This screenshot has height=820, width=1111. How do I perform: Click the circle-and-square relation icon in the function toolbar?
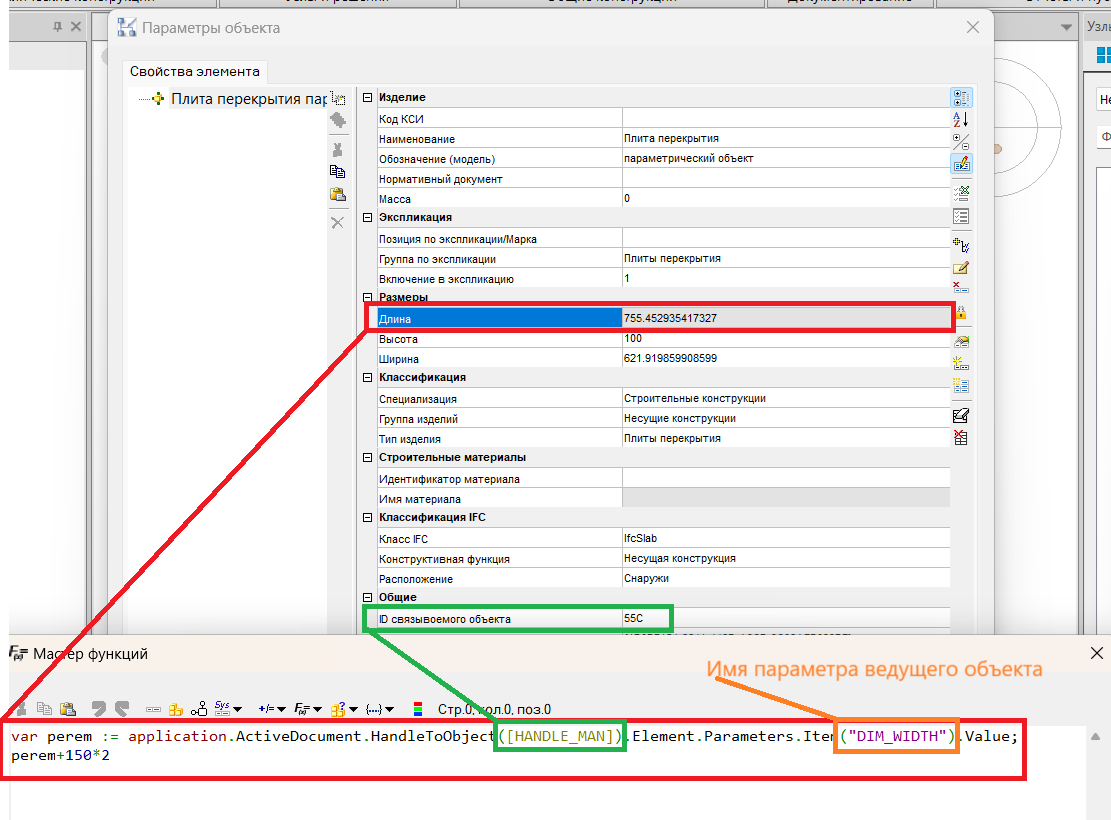coord(199,709)
